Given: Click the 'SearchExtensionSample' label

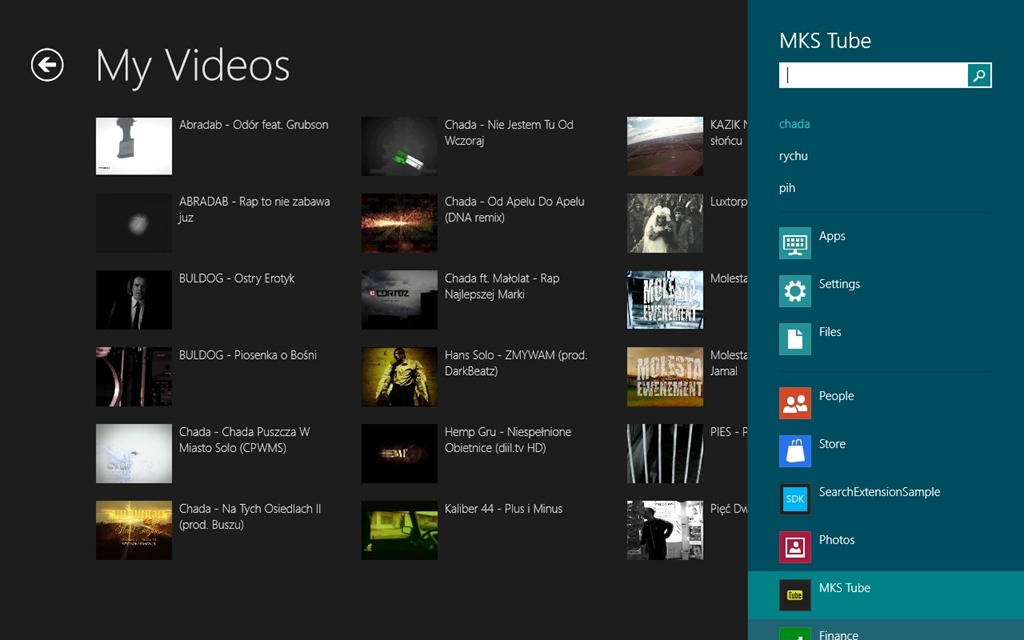Looking at the screenshot, I should [880, 492].
